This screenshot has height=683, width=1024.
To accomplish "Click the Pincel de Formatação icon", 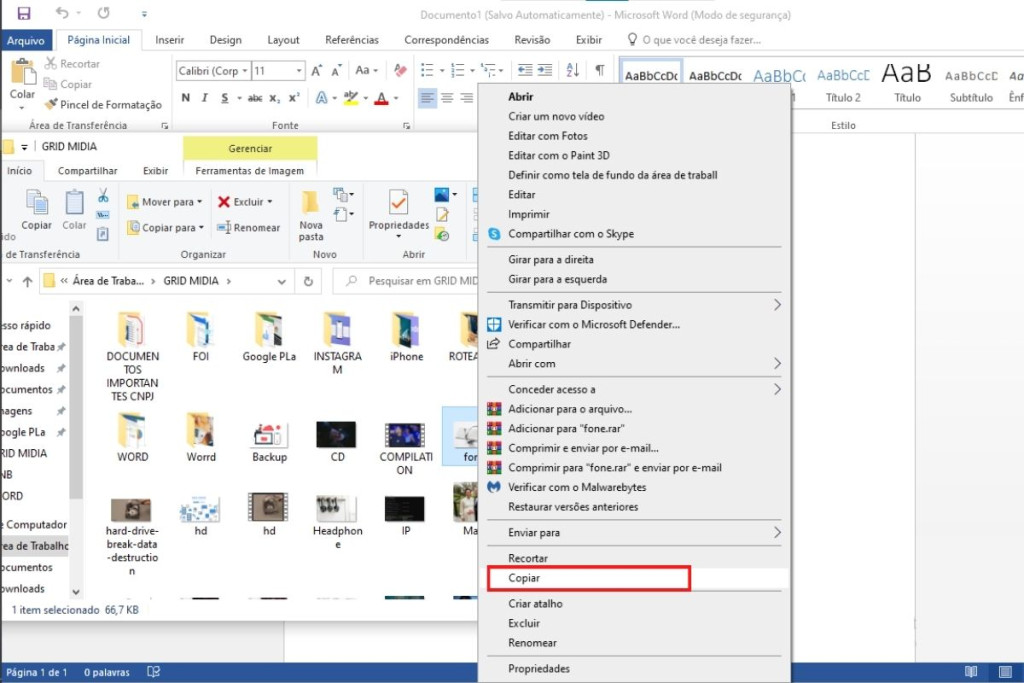I will coord(52,104).
